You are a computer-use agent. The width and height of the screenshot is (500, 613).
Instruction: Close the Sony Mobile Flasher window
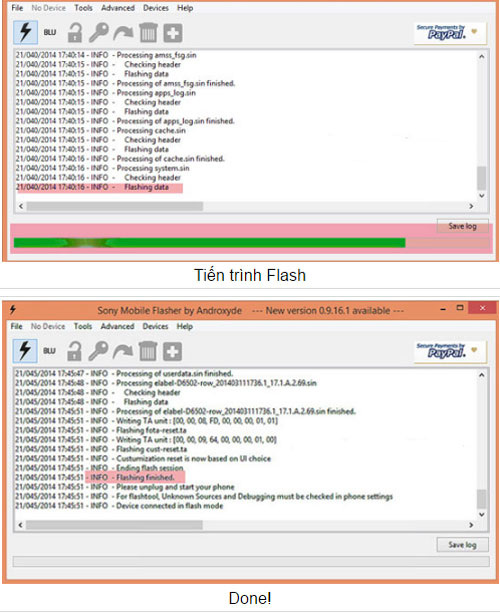coord(482,308)
